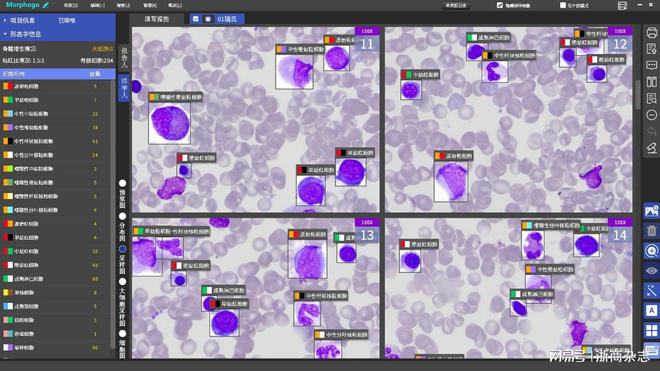The height and width of the screenshot is (371, 660).
Task: Select the side-by-side compare panels icon
Action: point(651,82)
